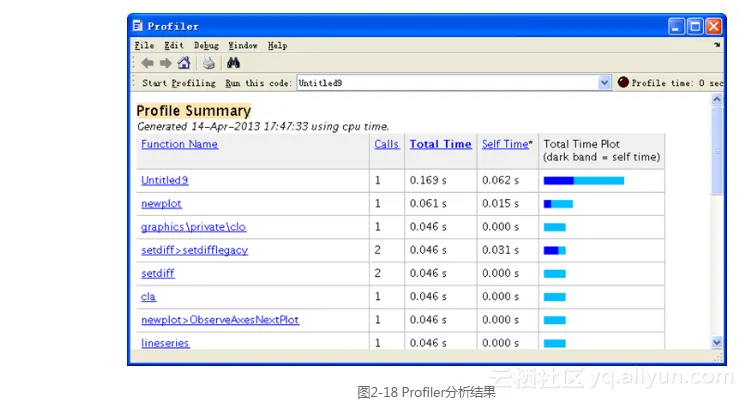This screenshot has height=400, width=745.
Task: Sort by Total Time column header
Action: (440, 144)
